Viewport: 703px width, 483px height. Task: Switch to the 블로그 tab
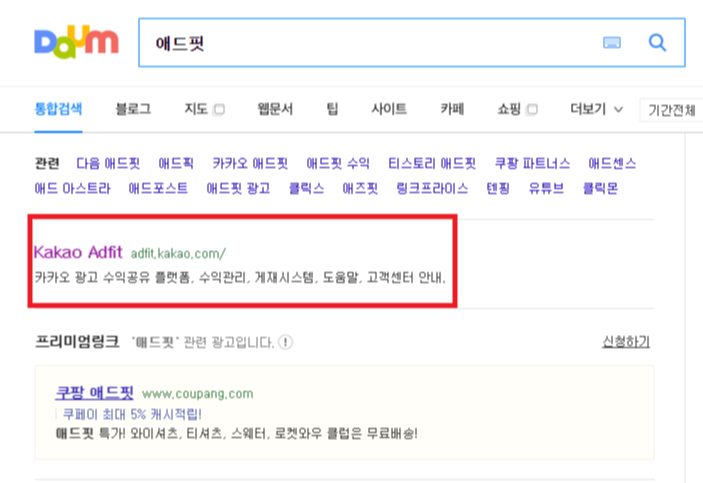click(x=133, y=109)
